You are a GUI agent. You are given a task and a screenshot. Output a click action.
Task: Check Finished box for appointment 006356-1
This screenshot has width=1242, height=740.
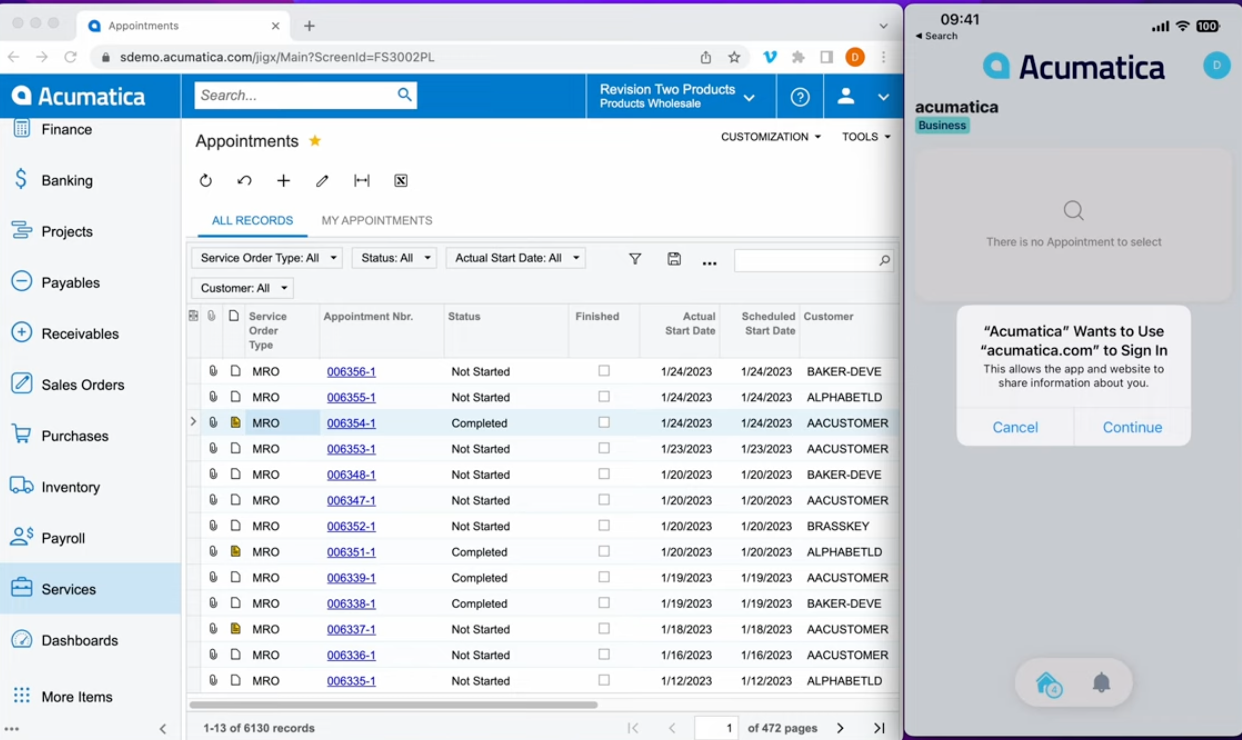(604, 371)
